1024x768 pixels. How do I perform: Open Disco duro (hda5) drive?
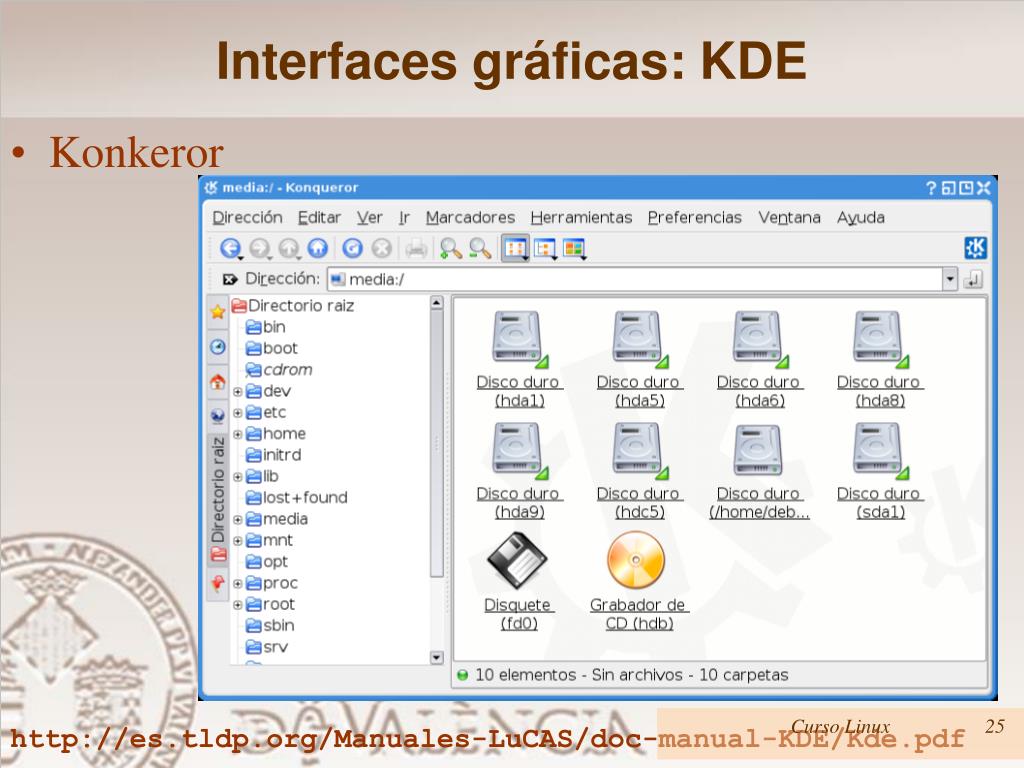[639, 359]
